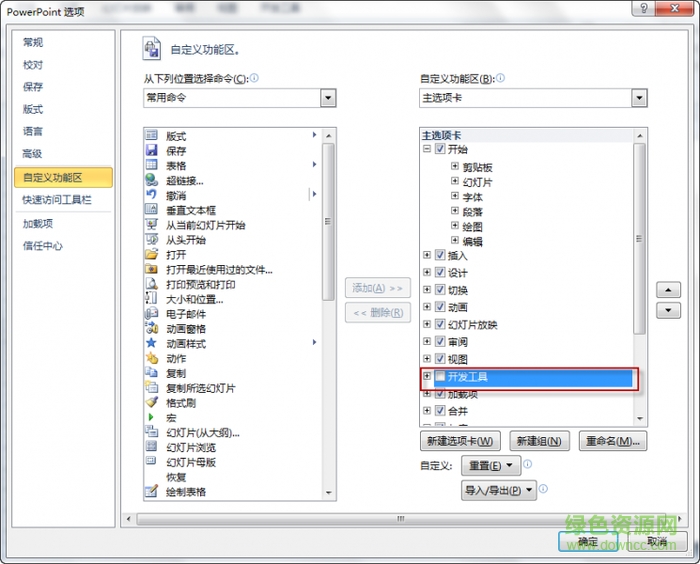Screen dimensions: 700x564
Task: Open the 信任中心 category
Action: click(x=42, y=246)
